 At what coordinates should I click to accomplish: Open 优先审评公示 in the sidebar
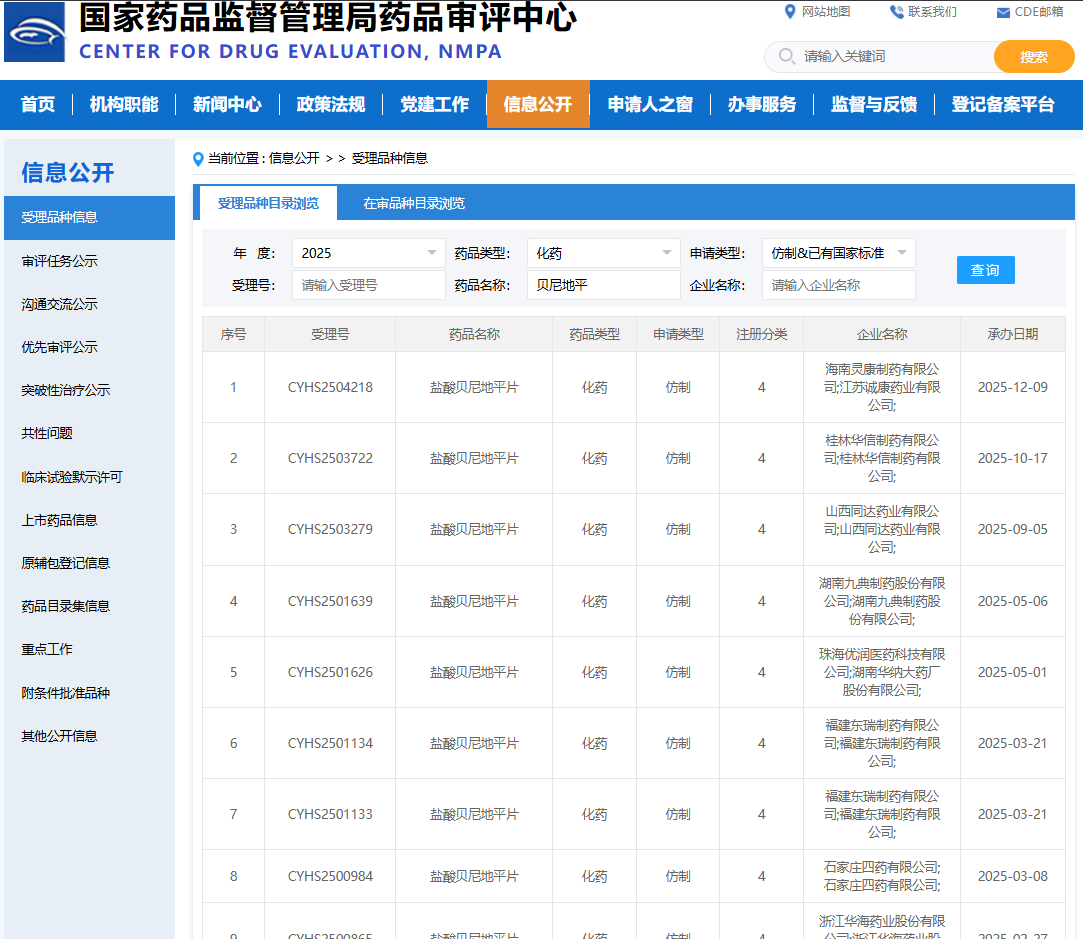click(60, 347)
